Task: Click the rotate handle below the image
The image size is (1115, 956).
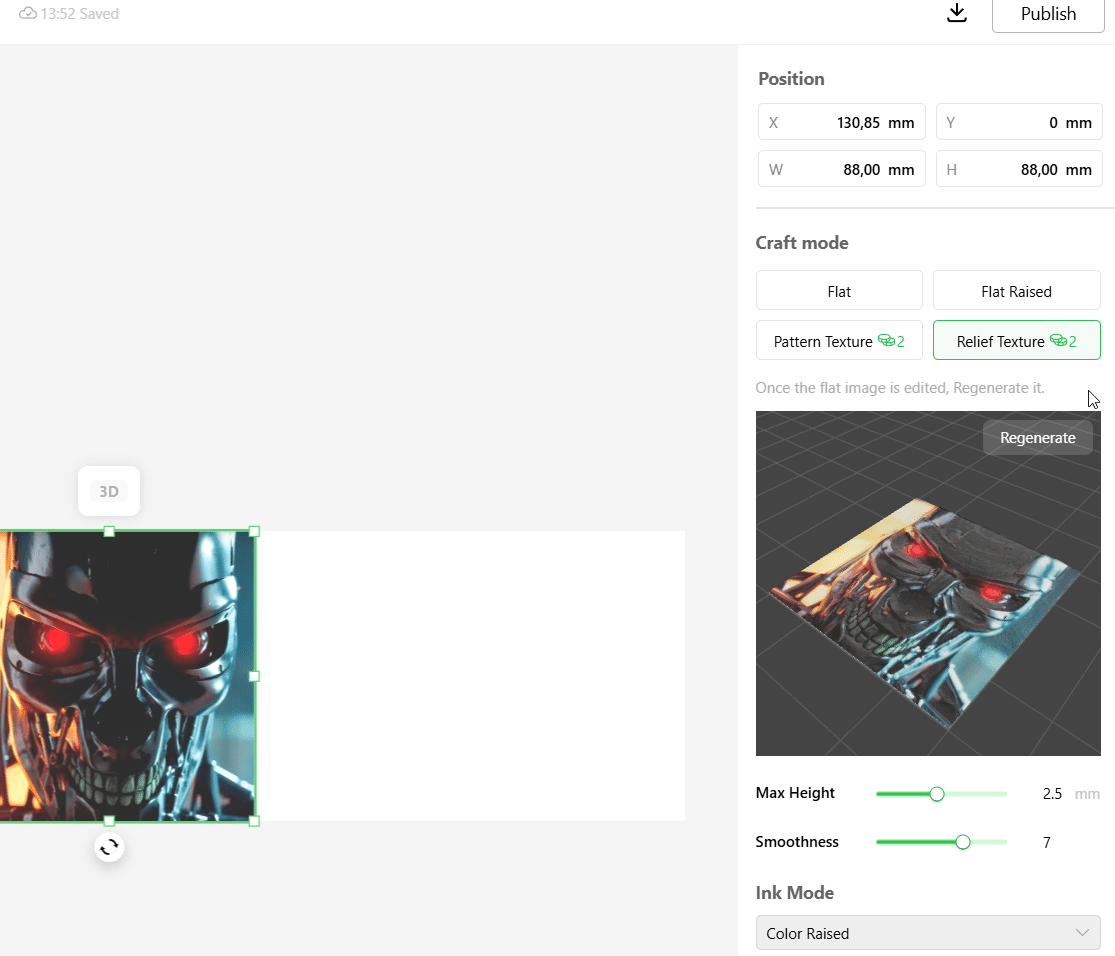Action: coord(109,847)
